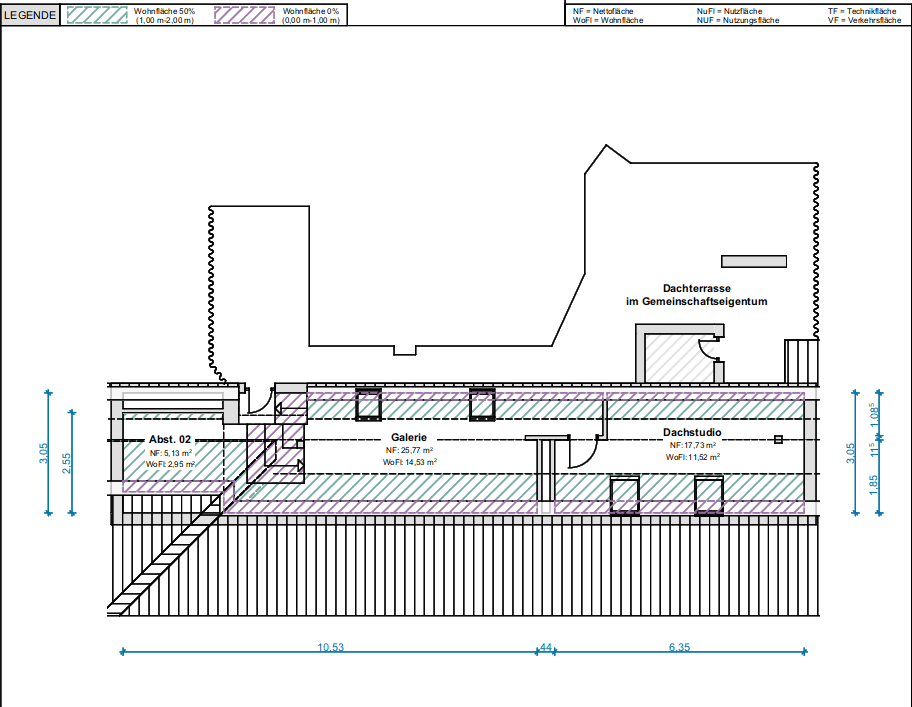This screenshot has height=707, width=912.
Task: Click the 'WoFl: 2,95 m²' value
Action: click(x=170, y=464)
